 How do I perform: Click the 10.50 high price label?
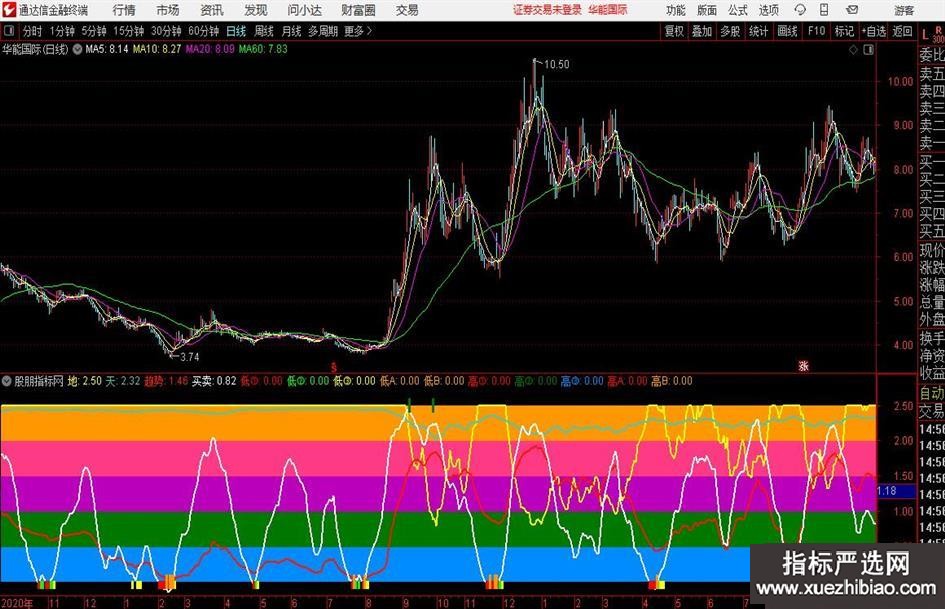(x=556, y=65)
